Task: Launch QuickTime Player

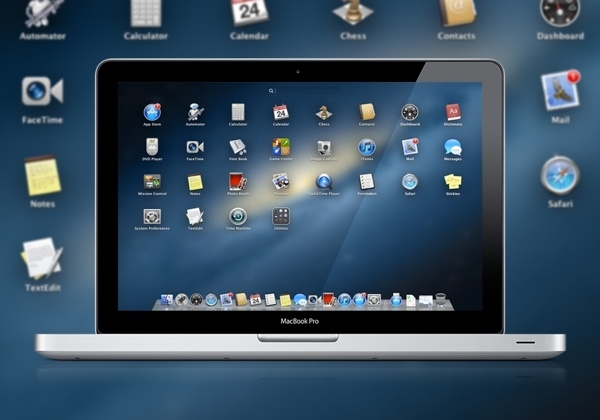Action: 324,182
